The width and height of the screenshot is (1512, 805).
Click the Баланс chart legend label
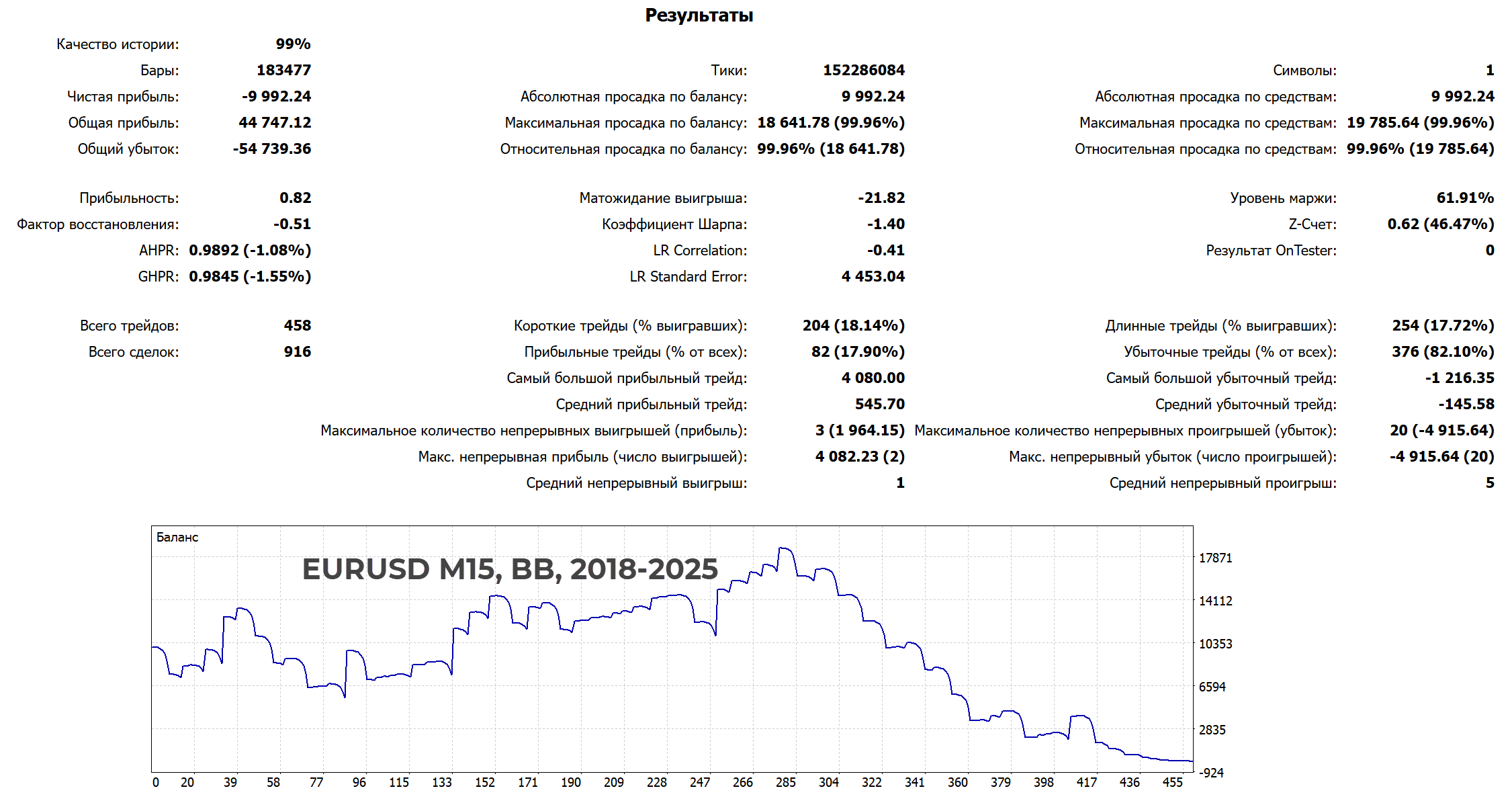[x=177, y=537]
